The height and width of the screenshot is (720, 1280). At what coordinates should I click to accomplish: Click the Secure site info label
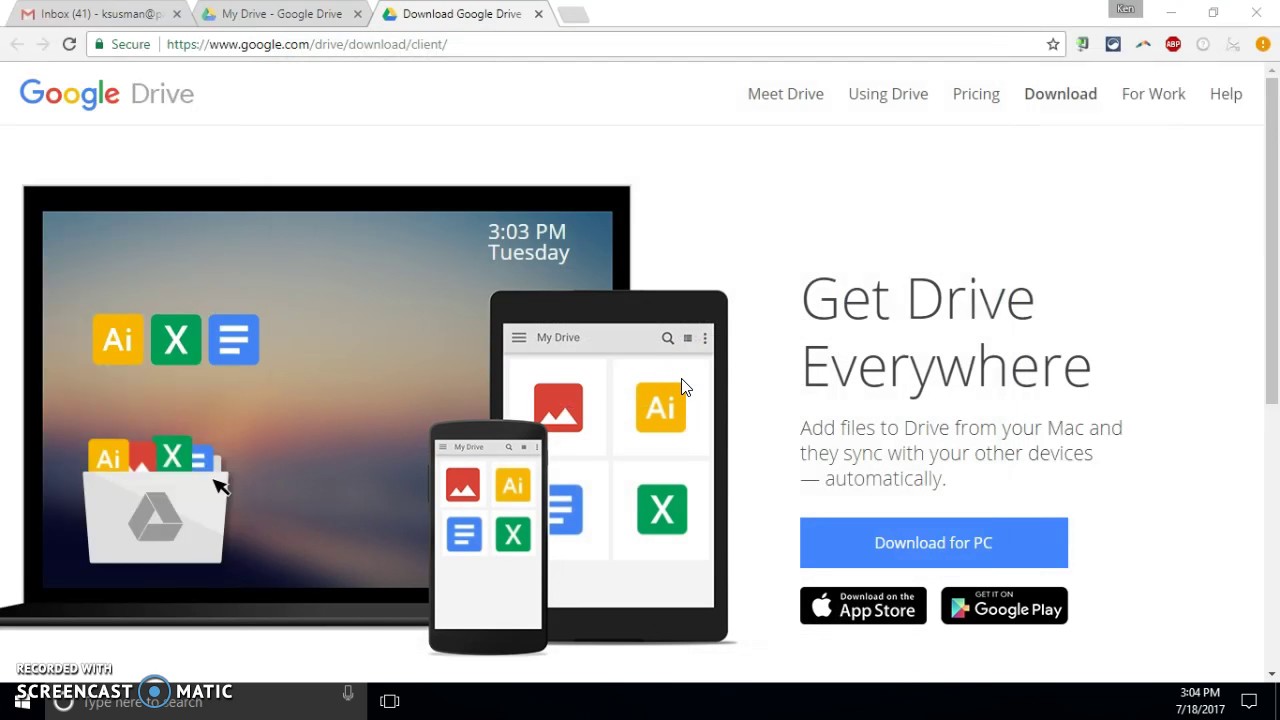(x=121, y=44)
